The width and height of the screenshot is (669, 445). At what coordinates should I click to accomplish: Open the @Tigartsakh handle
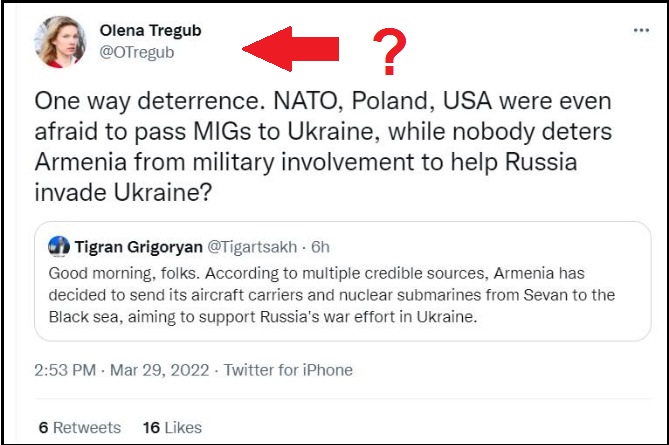pos(252,247)
